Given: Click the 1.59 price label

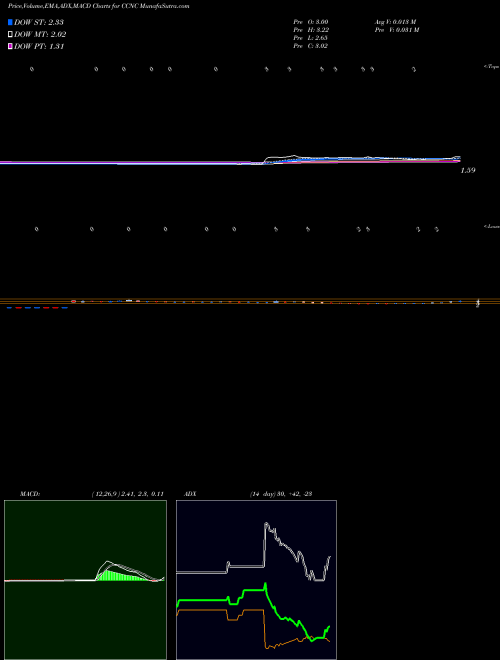Looking at the screenshot, I should (x=468, y=170).
